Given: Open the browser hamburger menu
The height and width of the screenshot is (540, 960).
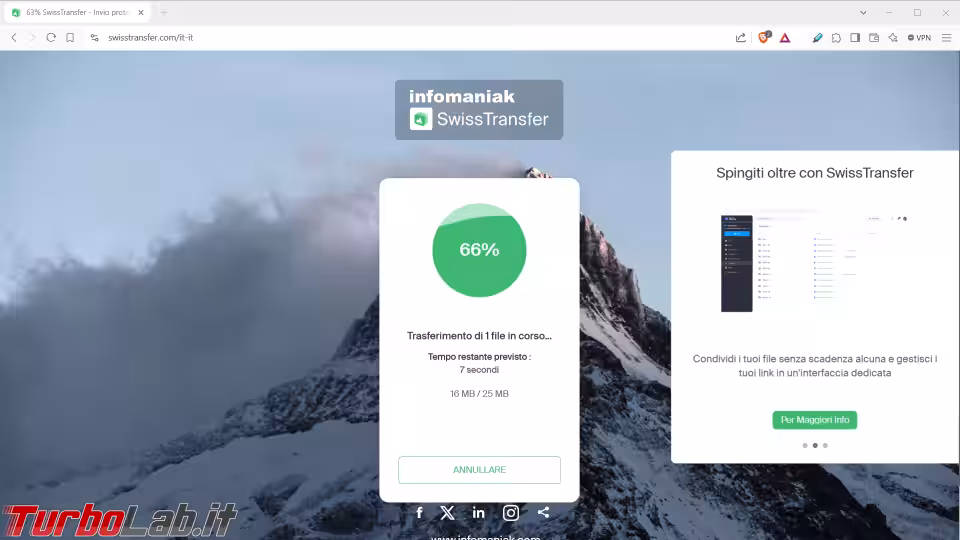Looking at the screenshot, I should (x=947, y=38).
